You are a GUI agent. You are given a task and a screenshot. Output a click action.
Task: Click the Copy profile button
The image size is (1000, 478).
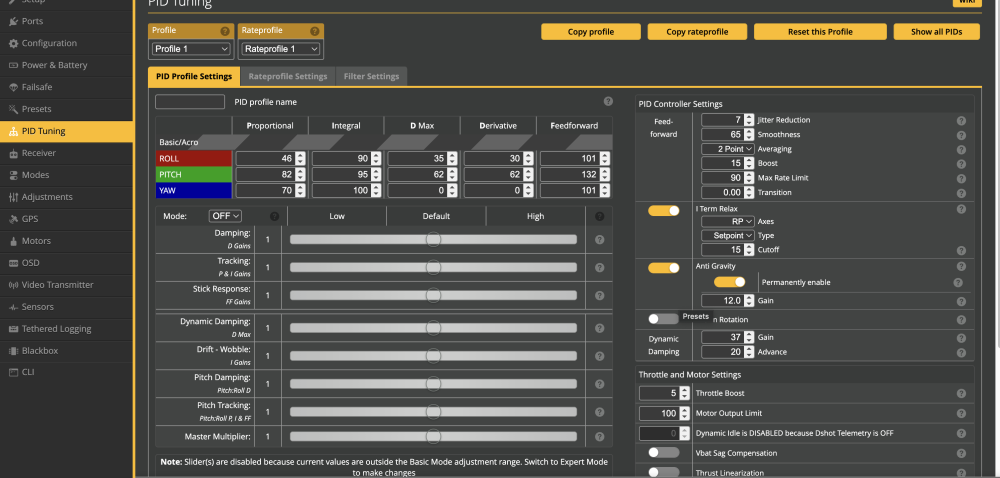coord(591,32)
